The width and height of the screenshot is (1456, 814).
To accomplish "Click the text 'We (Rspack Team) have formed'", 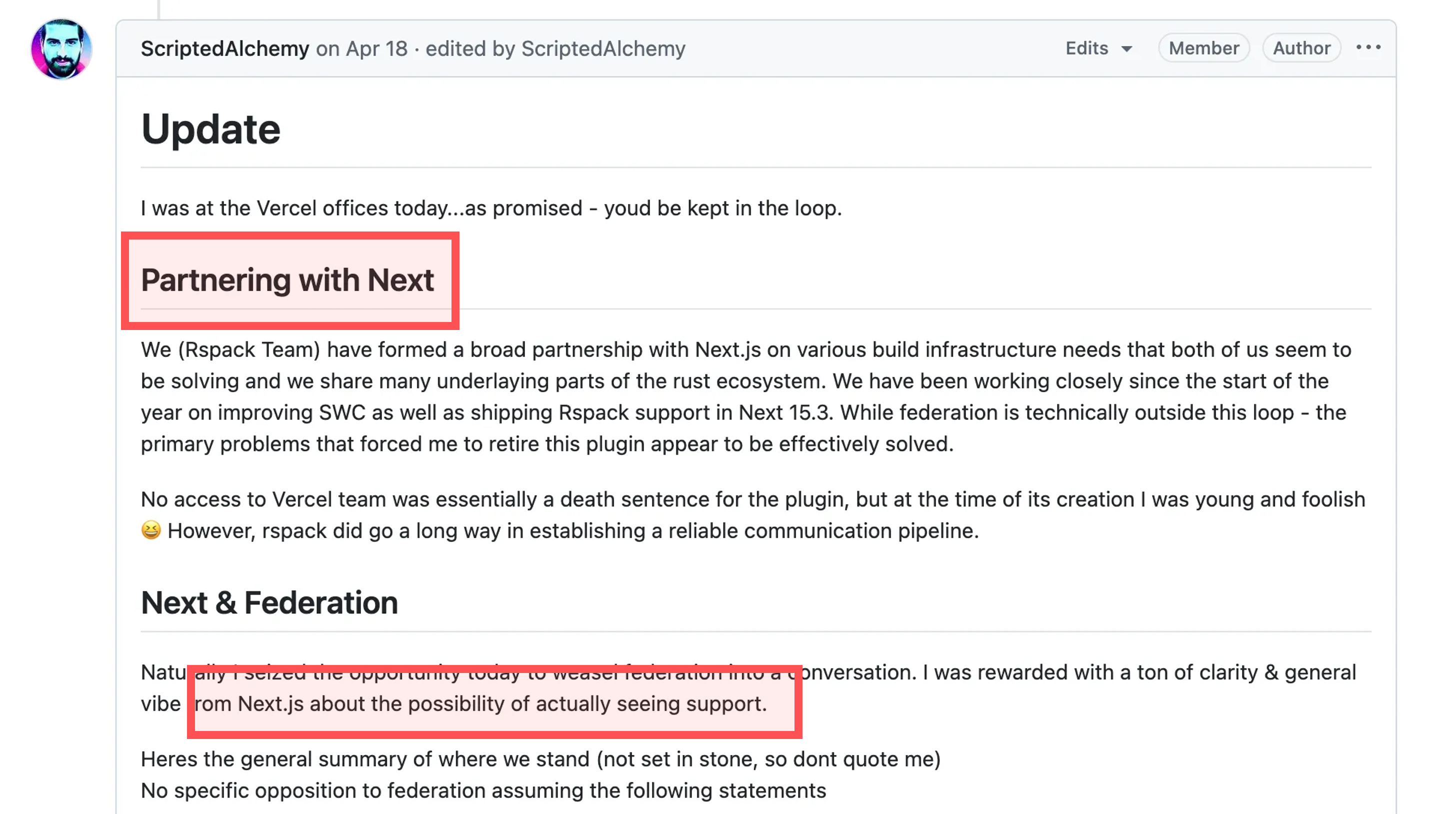I will [x=293, y=350].
